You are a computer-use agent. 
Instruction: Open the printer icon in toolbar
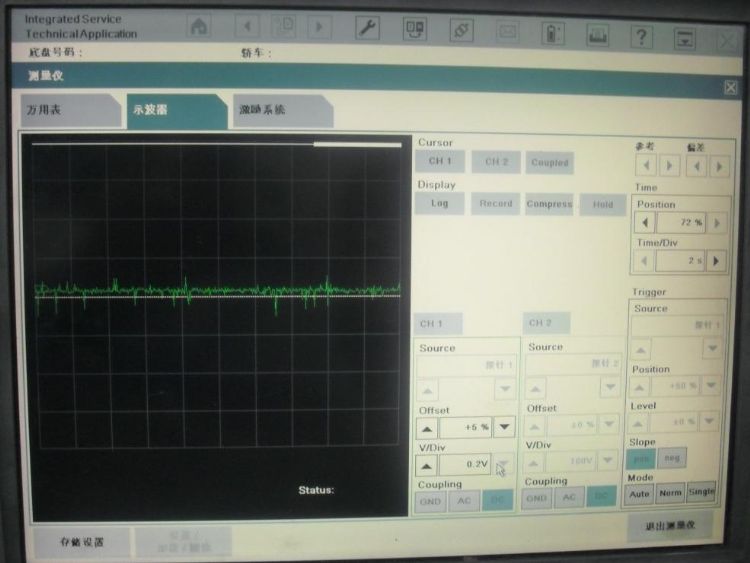click(597, 35)
